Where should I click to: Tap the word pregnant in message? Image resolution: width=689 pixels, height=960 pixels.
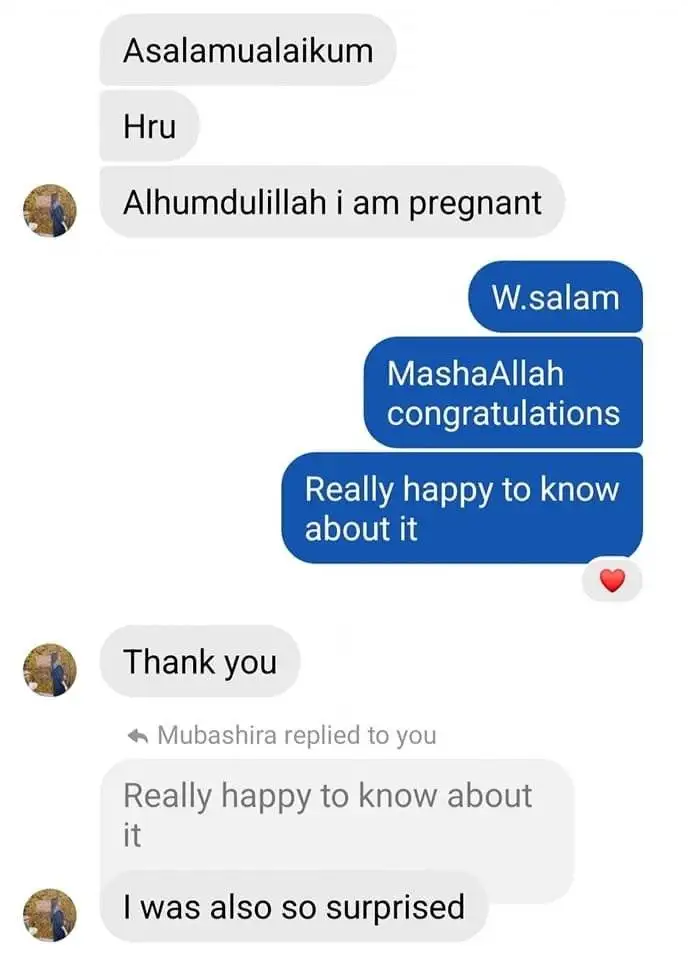click(475, 204)
